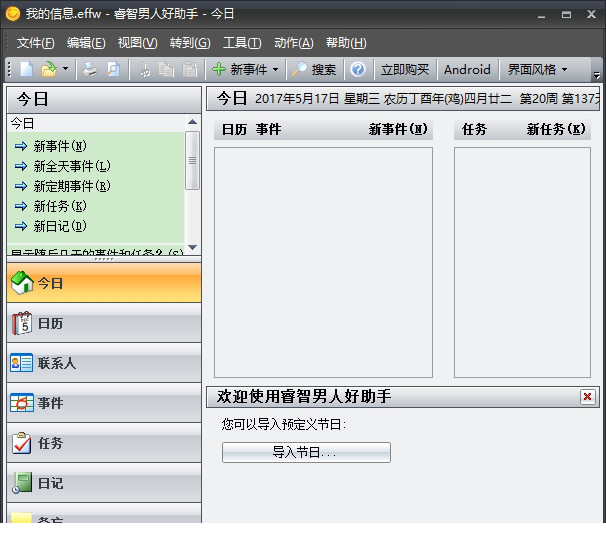Screen dimensions: 606x543
Task: Click the green plus 新事件 button
Action: (240, 70)
